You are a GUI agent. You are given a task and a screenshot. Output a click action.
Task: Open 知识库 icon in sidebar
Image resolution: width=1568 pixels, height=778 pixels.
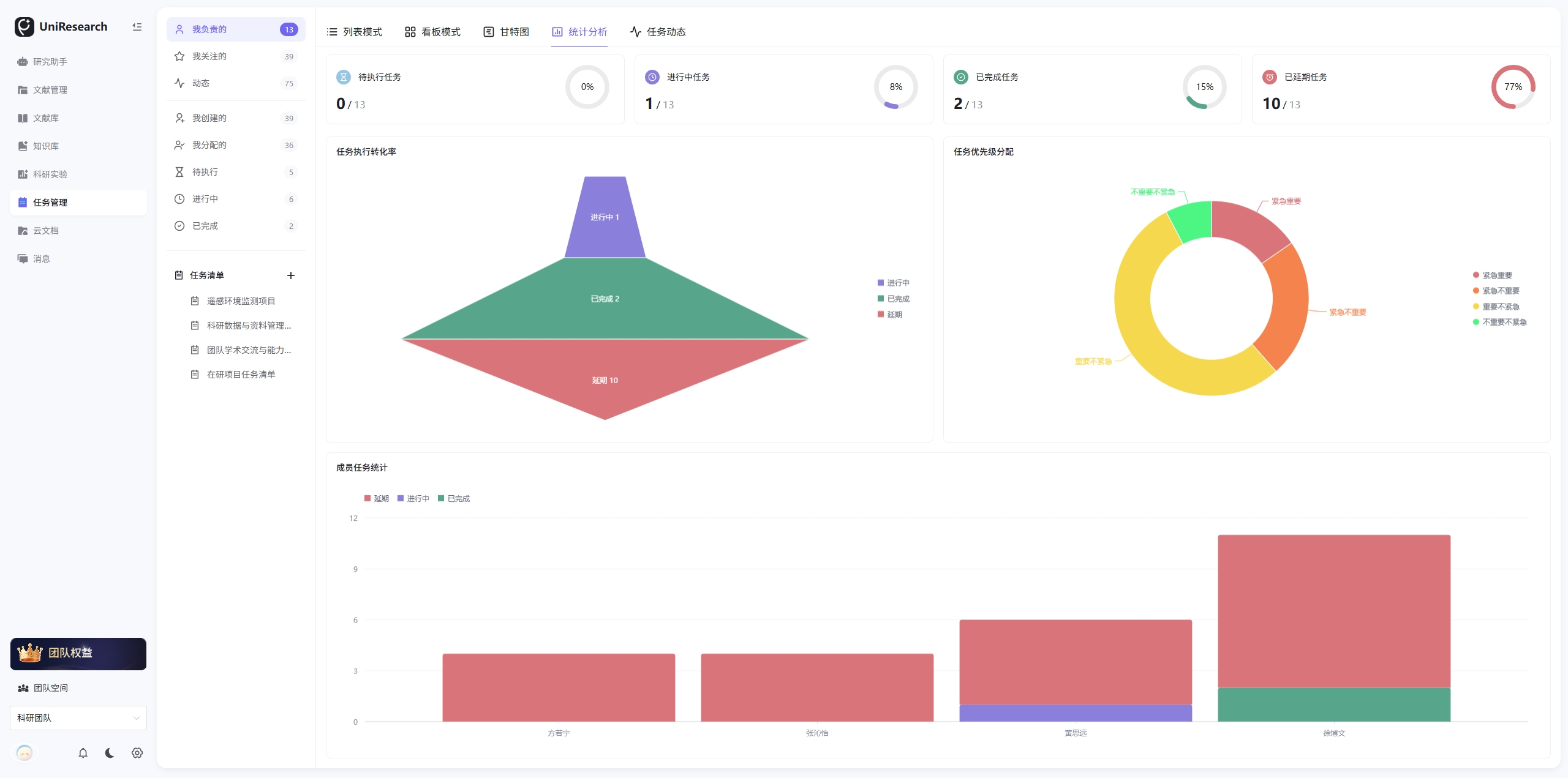[23, 146]
